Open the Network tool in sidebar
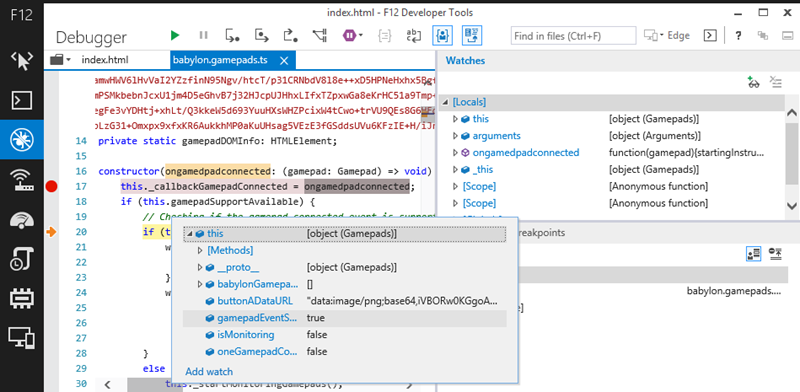The image size is (800, 392). pyautogui.click(x=22, y=180)
